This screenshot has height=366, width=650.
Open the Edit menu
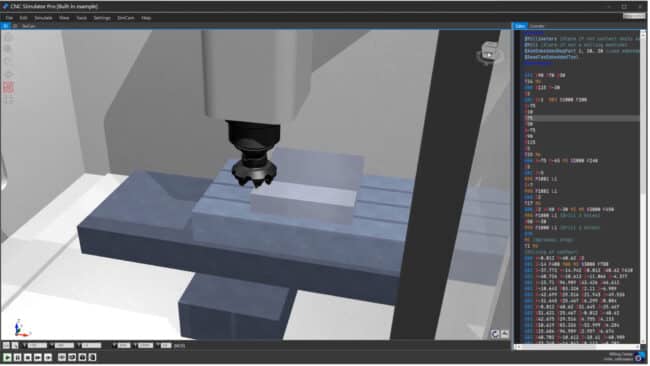point(23,18)
